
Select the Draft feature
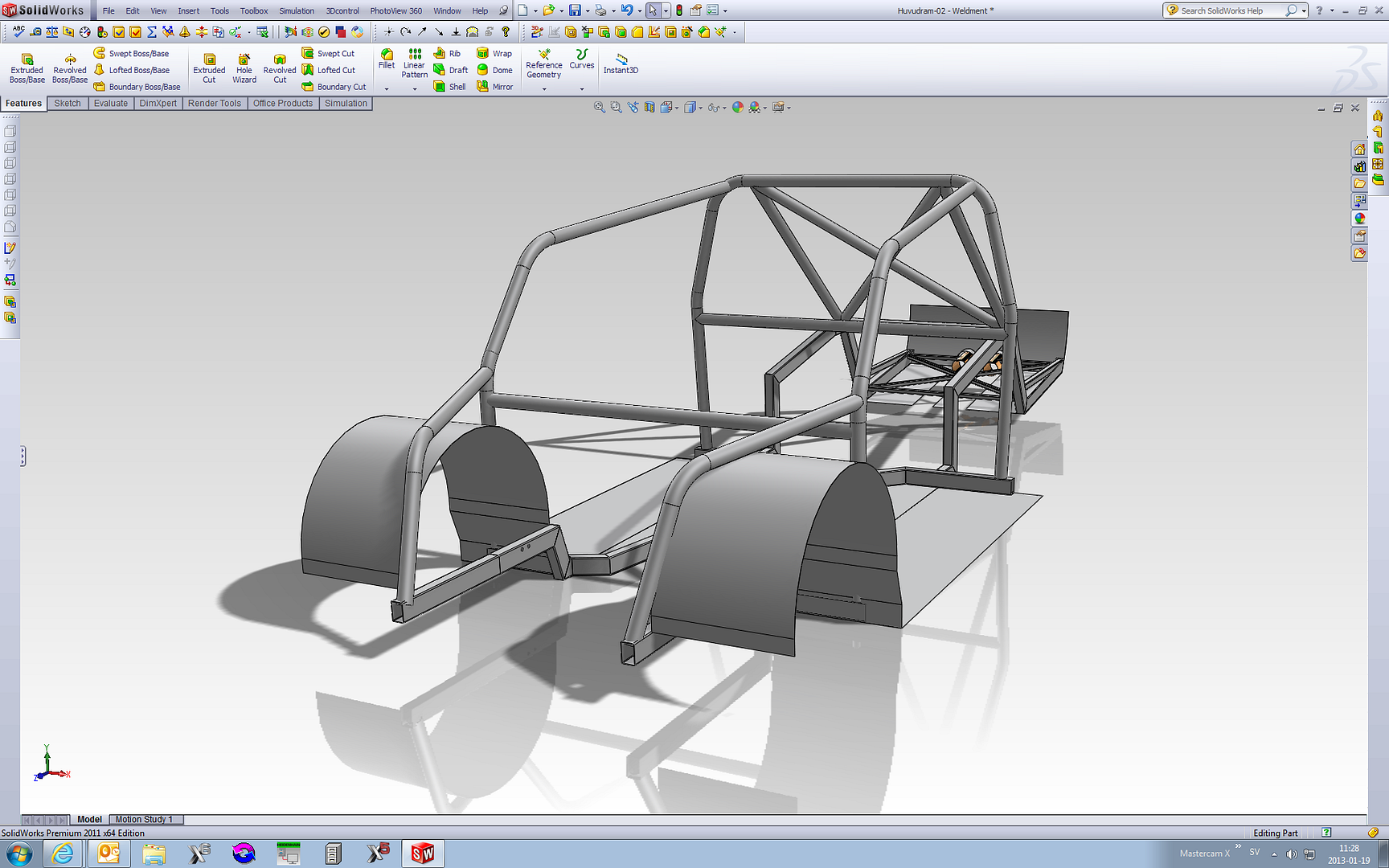pyautogui.click(x=450, y=70)
